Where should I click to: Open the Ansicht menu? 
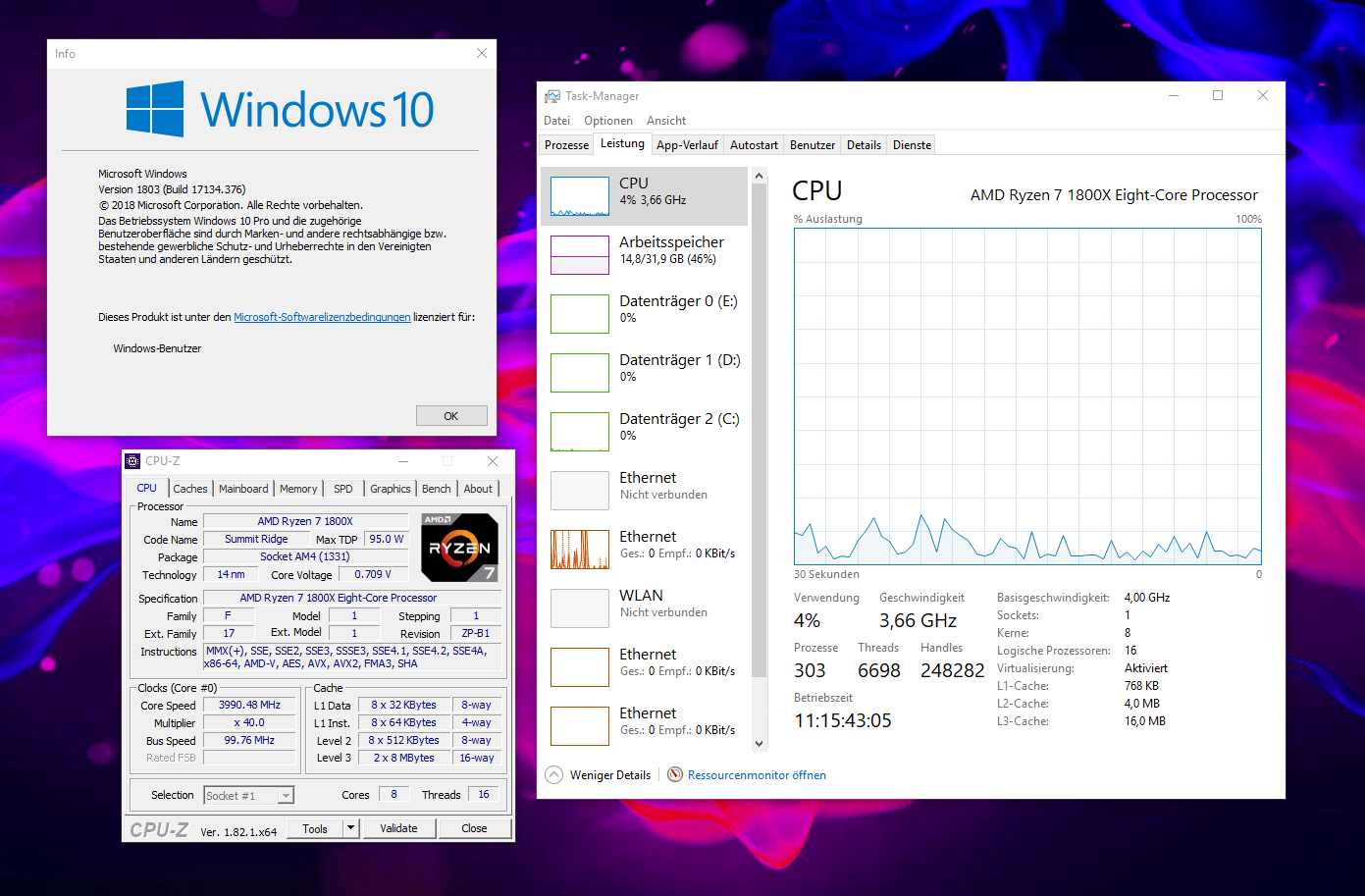click(x=666, y=121)
